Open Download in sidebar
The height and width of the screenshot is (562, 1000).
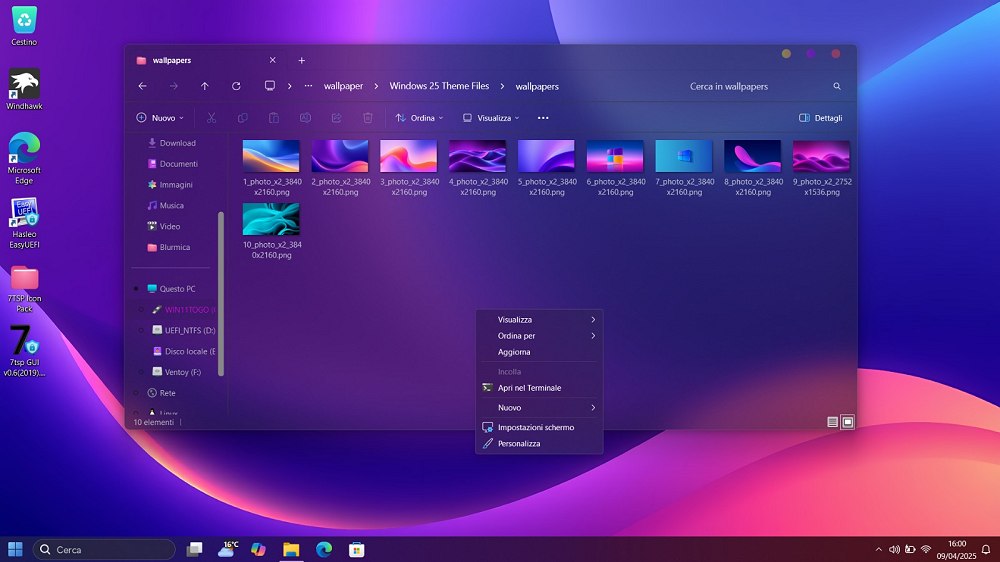tap(172, 143)
